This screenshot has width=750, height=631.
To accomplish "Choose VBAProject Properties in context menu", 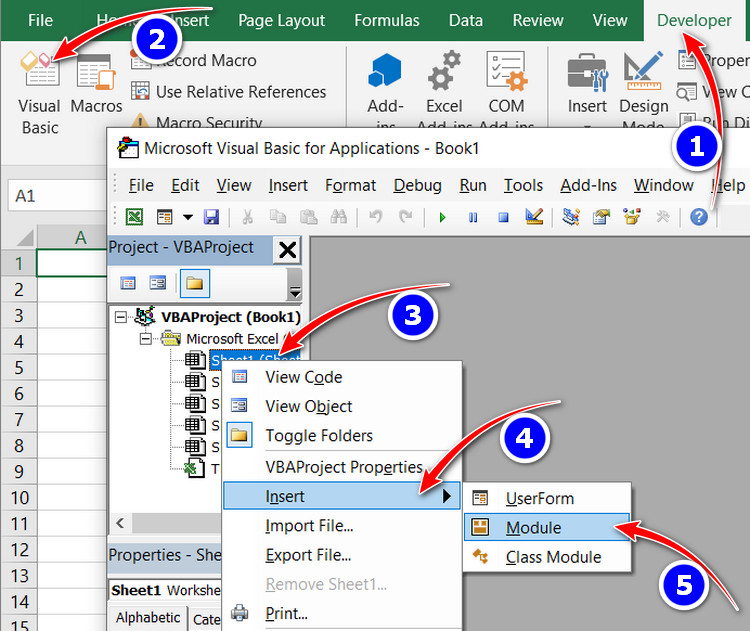I will coord(342,466).
